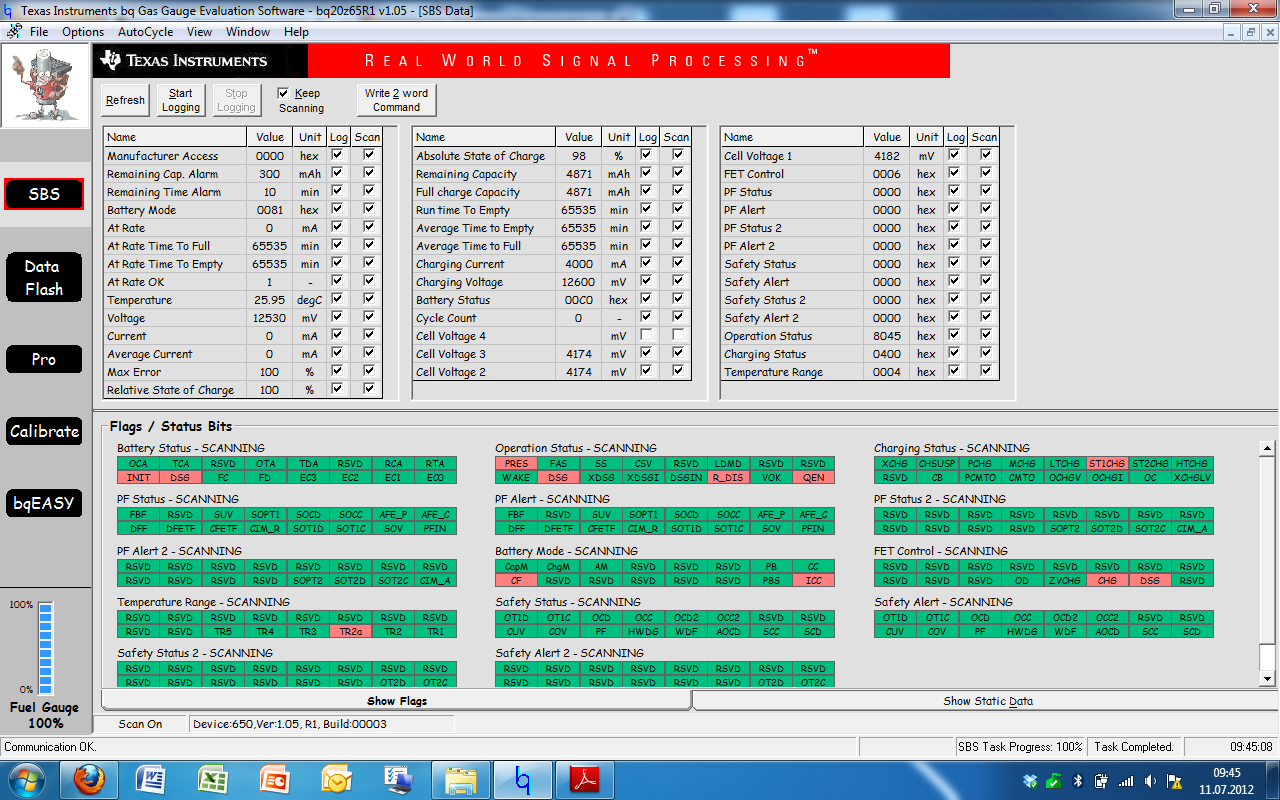Click the Refresh button
Image resolution: width=1280 pixels, height=800 pixels.
pos(125,100)
